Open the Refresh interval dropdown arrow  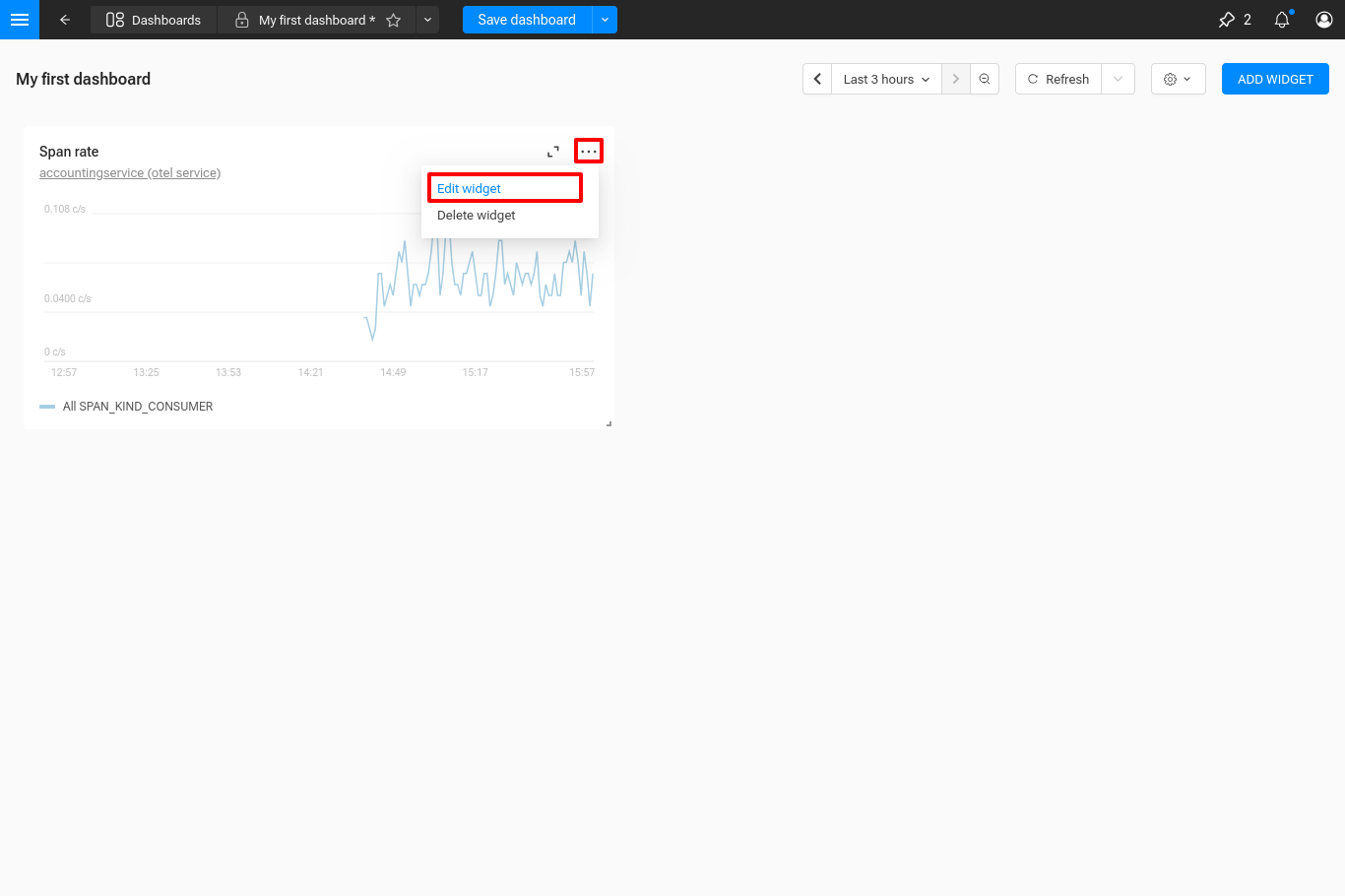point(1118,79)
